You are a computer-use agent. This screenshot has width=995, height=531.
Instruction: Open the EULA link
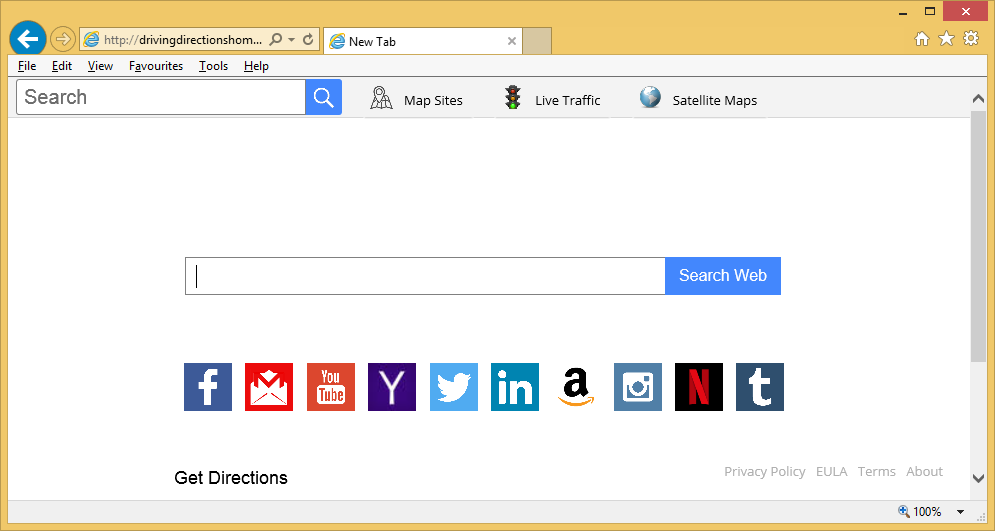[831, 471]
